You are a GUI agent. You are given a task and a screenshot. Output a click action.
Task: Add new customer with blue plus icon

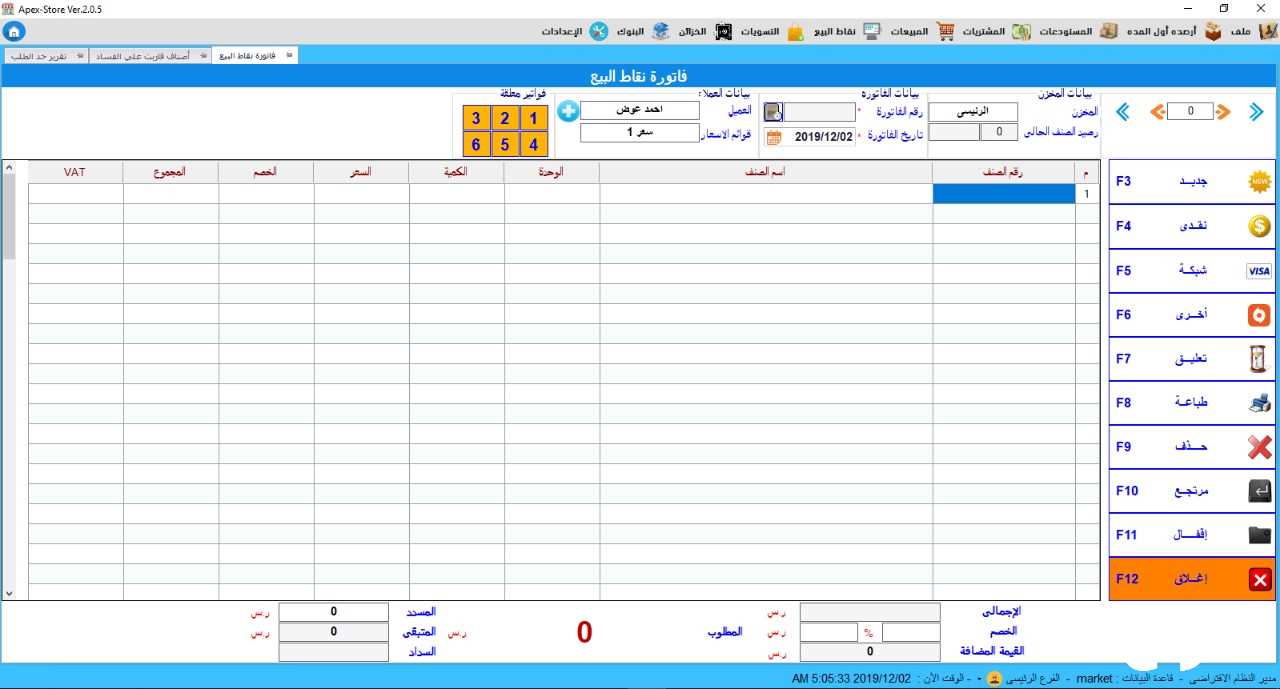point(568,111)
